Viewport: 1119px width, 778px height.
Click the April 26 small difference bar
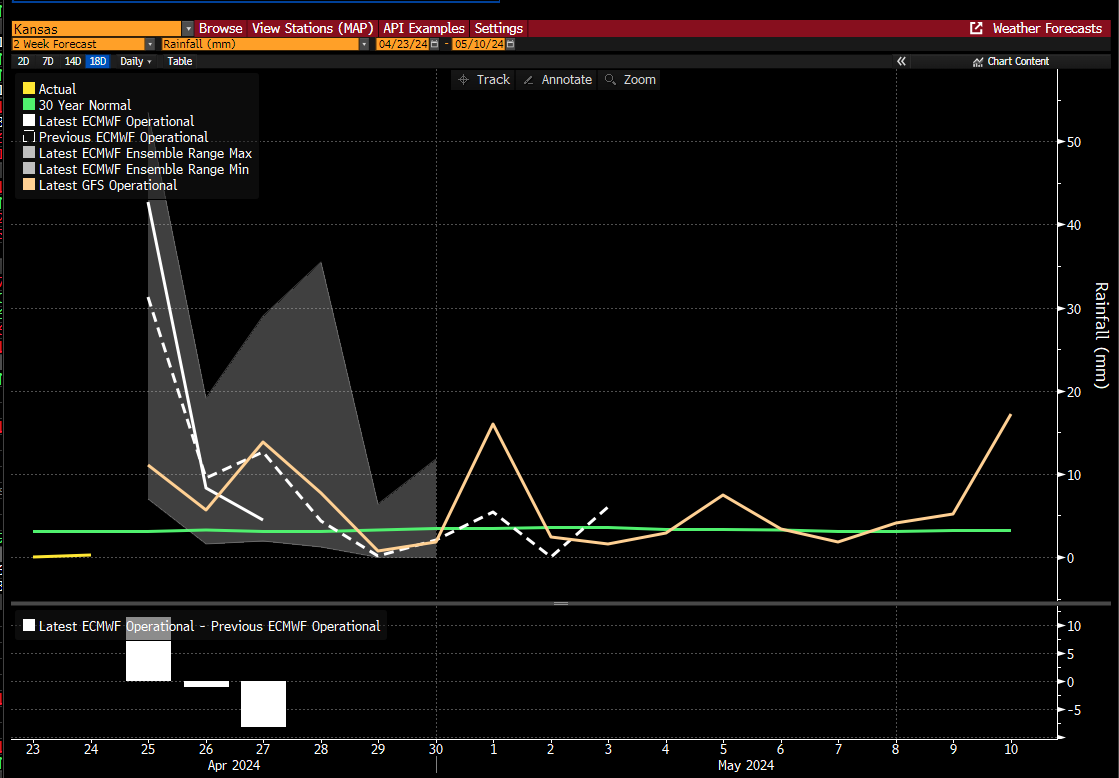click(206, 684)
